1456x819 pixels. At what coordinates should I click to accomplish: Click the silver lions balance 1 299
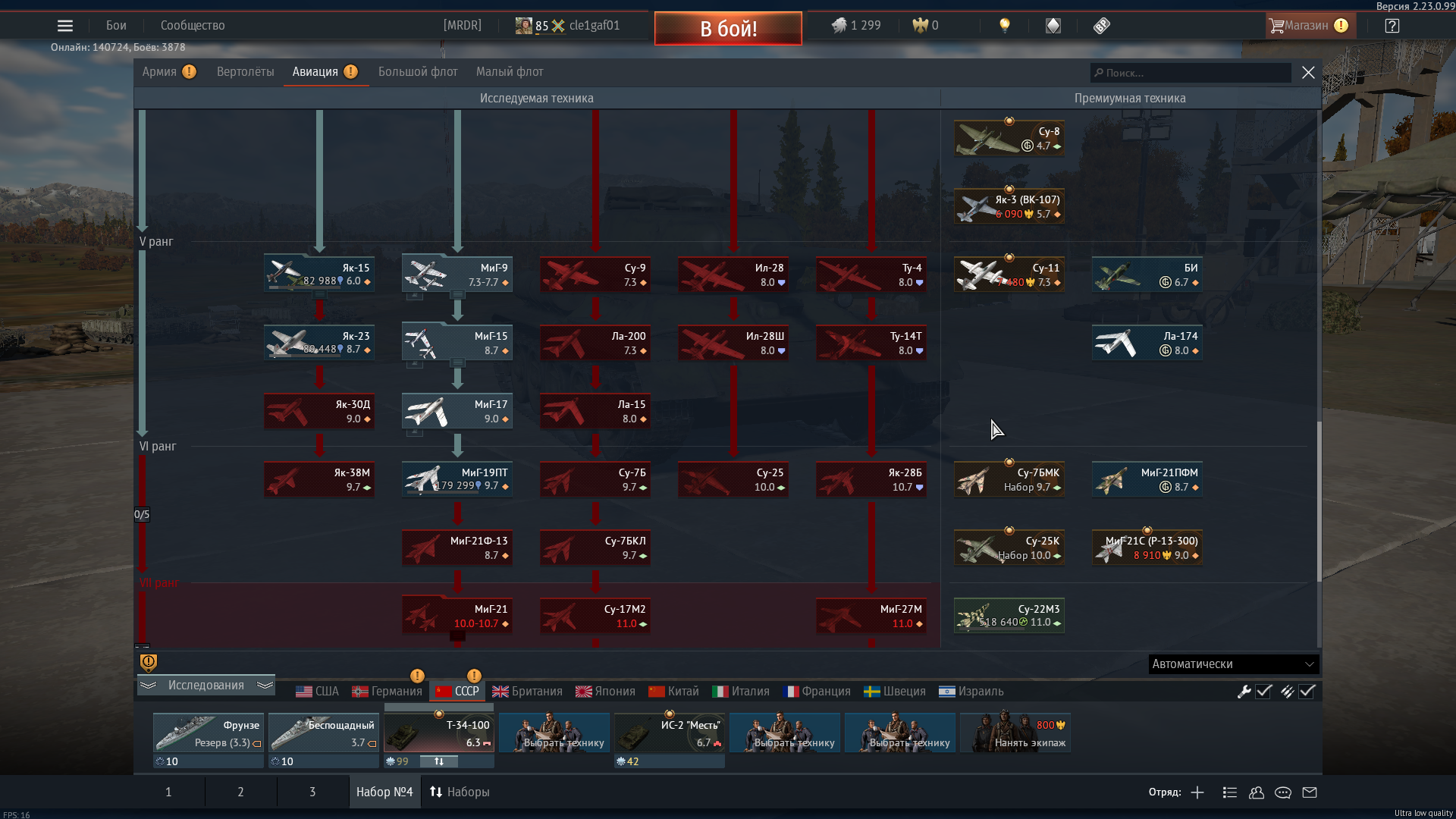tap(856, 26)
